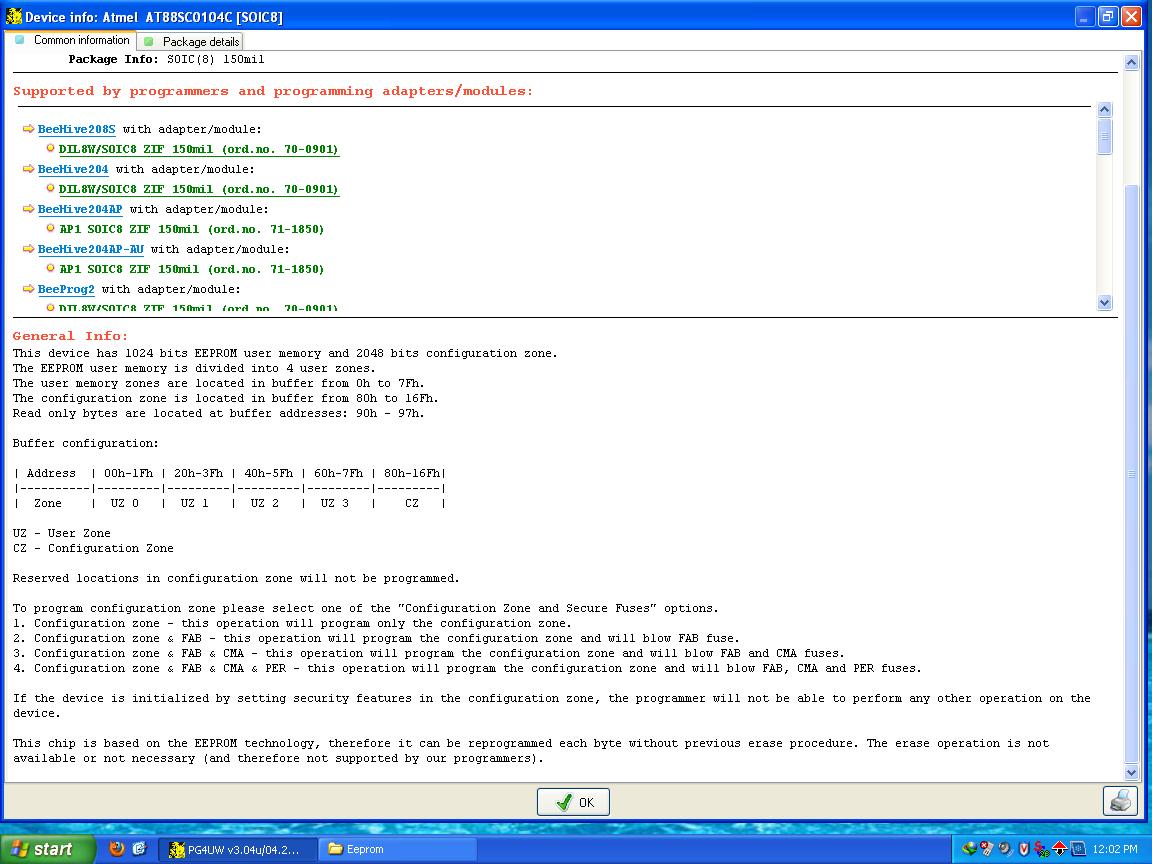Screen dimensions: 1152x864
Task: Open the BeeHive208S programmer link
Action: point(76,129)
